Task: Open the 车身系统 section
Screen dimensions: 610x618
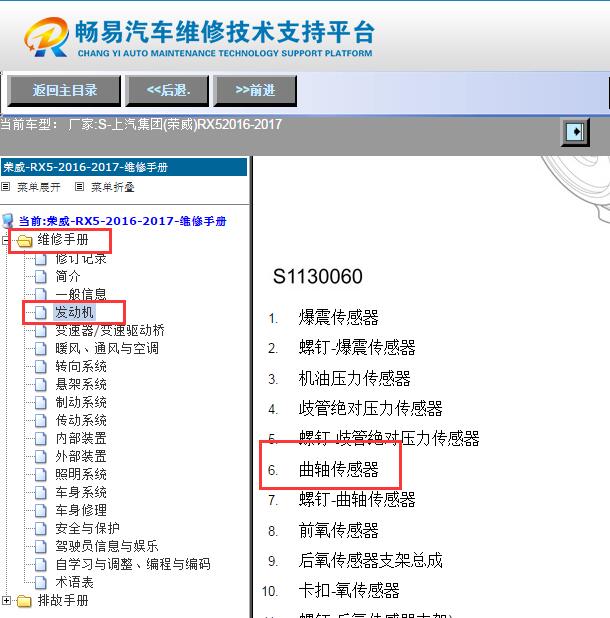Action: pyautogui.click(x=81, y=492)
